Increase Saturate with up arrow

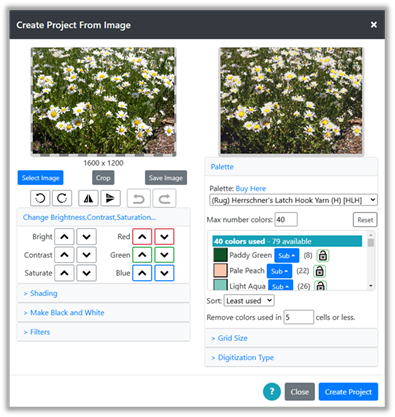click(64, 273)
